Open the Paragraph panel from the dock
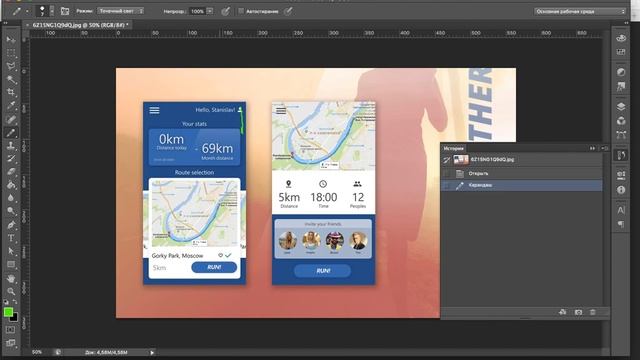Image resolution: width=640 pixels, height=360 pixels. [621, 224]
